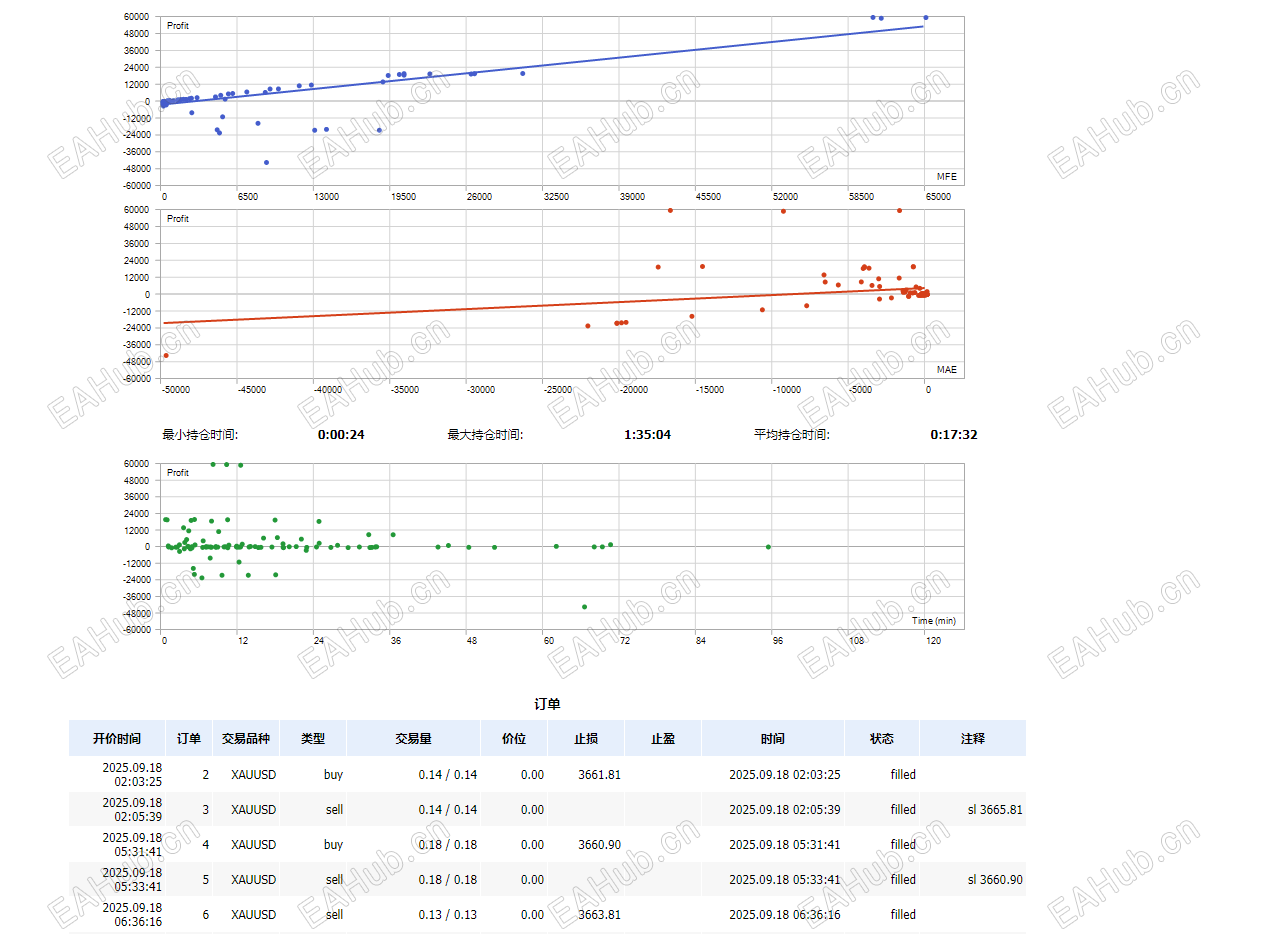The height and width of the screenshot is (934, 1276).
Task: Click stop loss value 3663.81
Action: 599,915
